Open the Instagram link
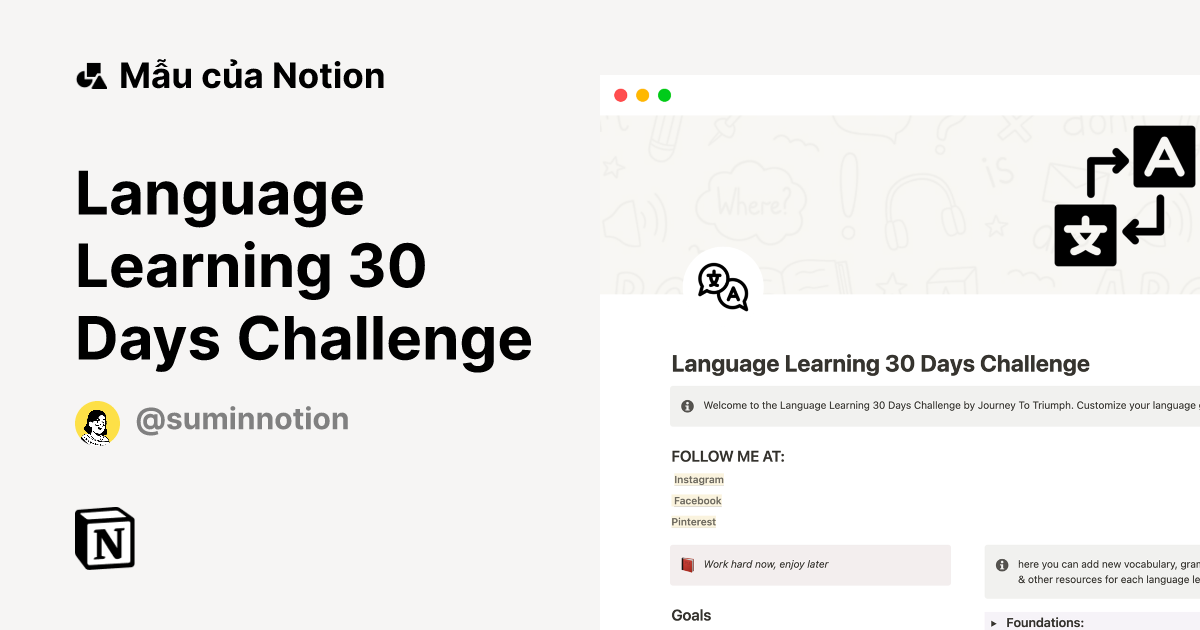 (x=698, y=479)
